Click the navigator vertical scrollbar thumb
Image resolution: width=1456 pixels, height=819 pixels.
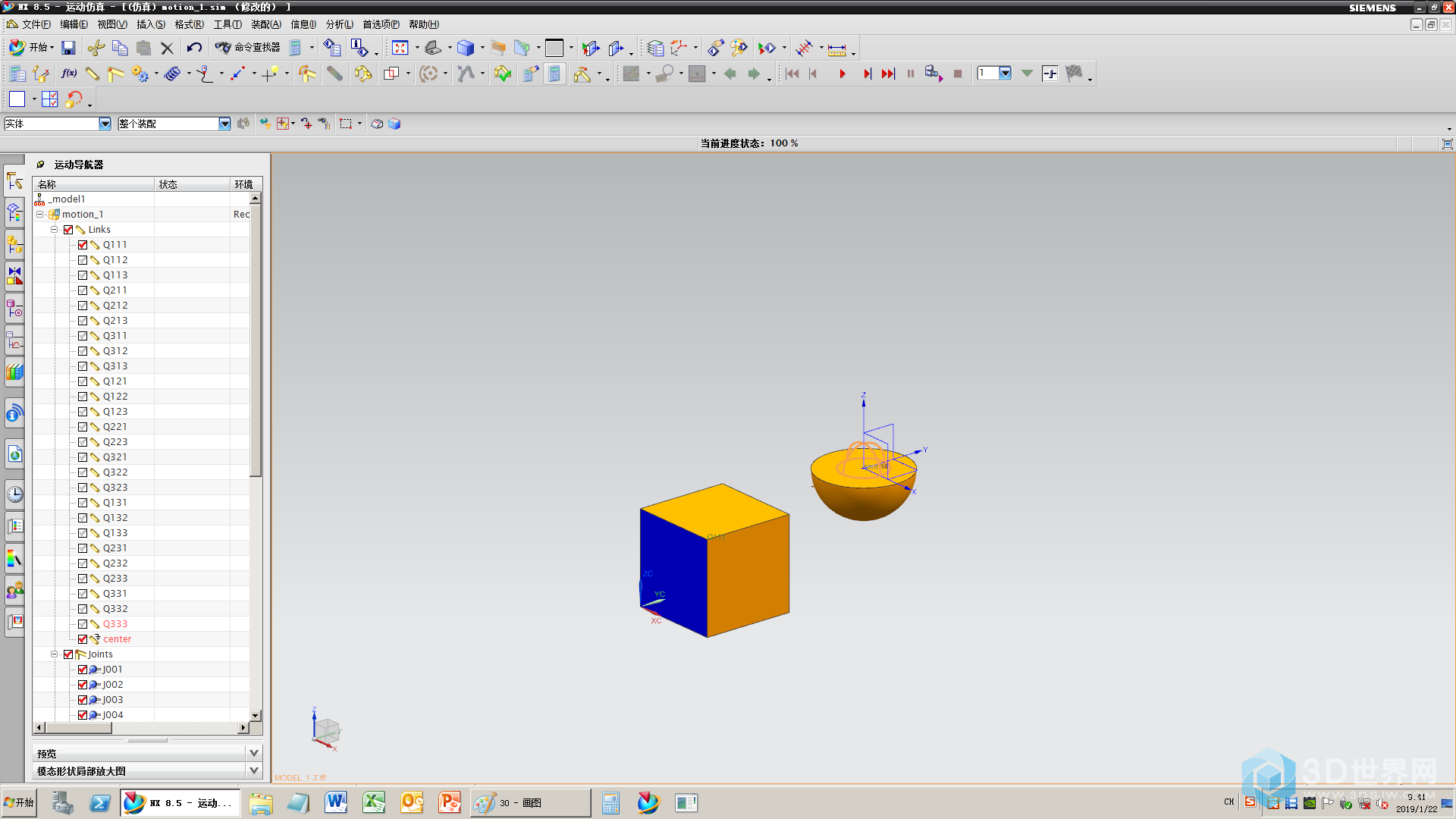tap(256, 340)
